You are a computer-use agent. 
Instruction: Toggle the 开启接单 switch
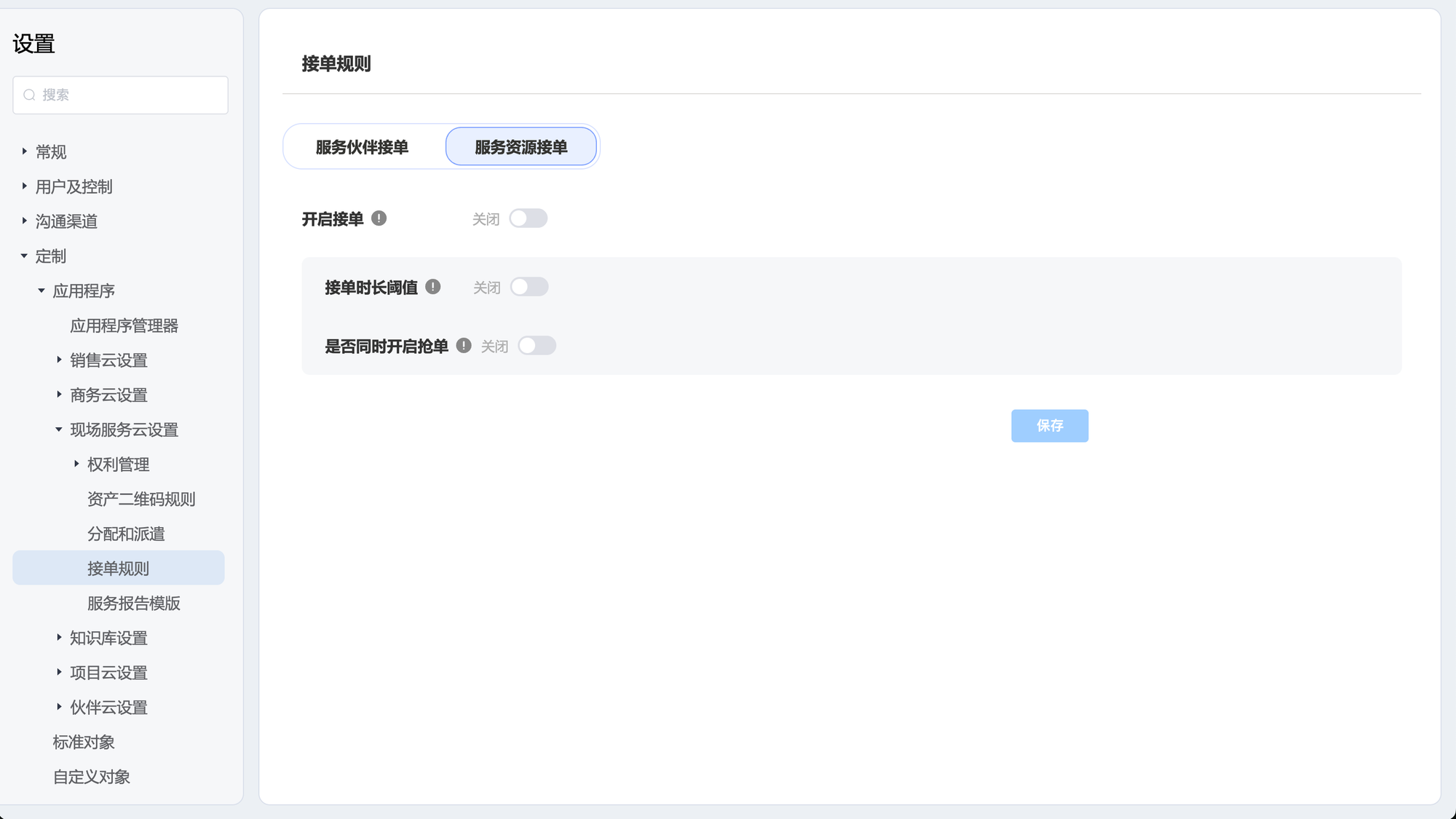(528, 218)
